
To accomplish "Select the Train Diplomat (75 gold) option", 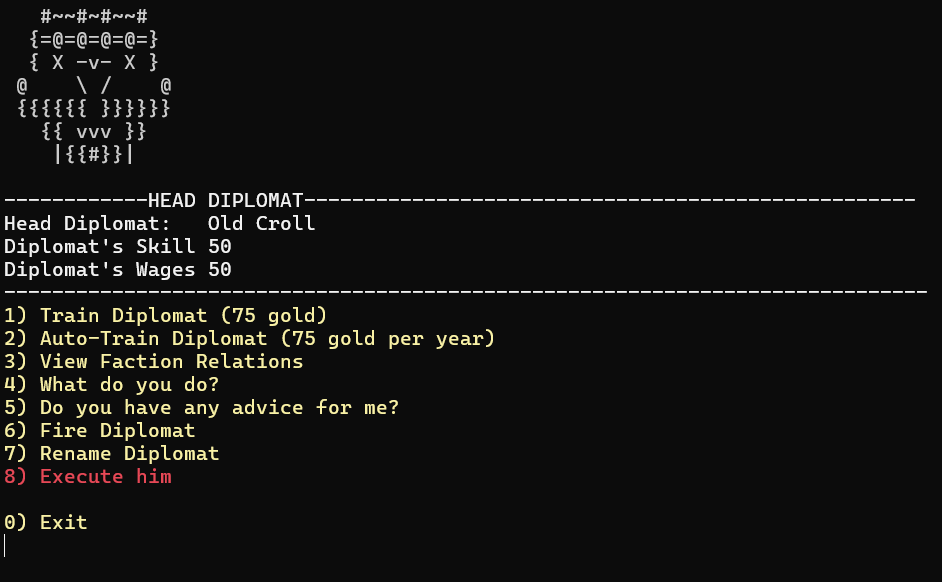I will pos(165,315).
